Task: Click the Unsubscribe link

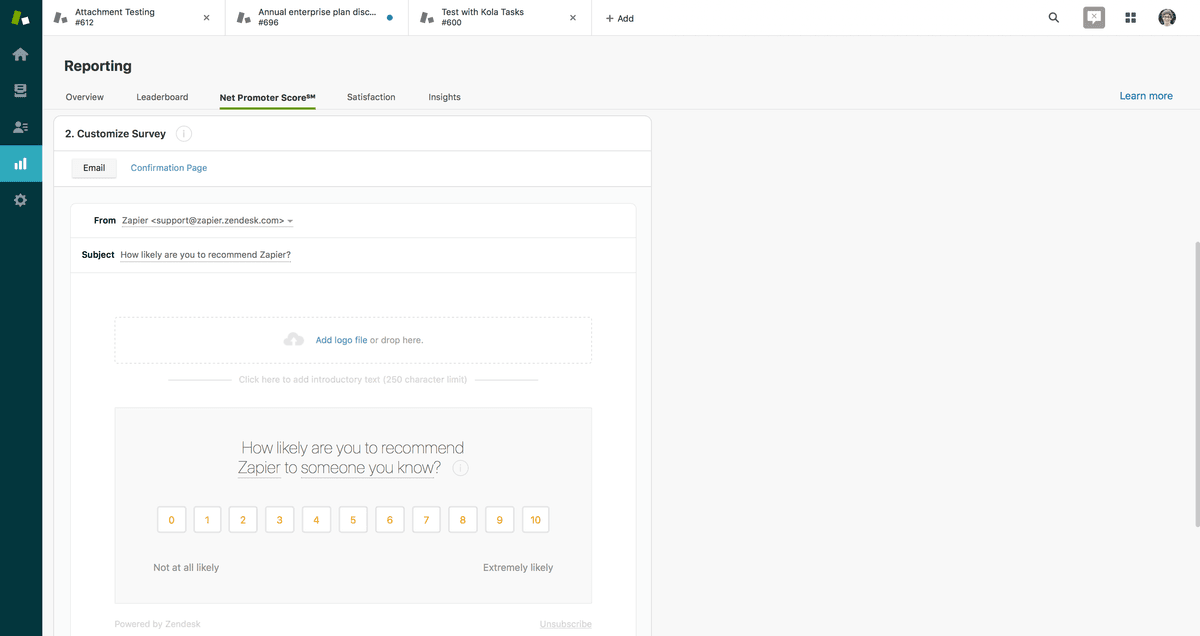Action: pyautogui.click(x=566, y=624)
